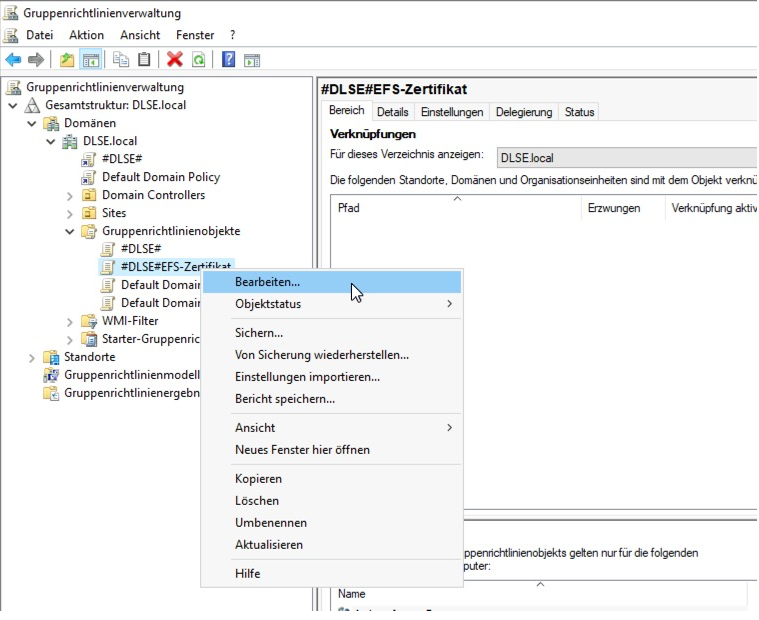Click the Up One Level folder icon

coord(67,60)
